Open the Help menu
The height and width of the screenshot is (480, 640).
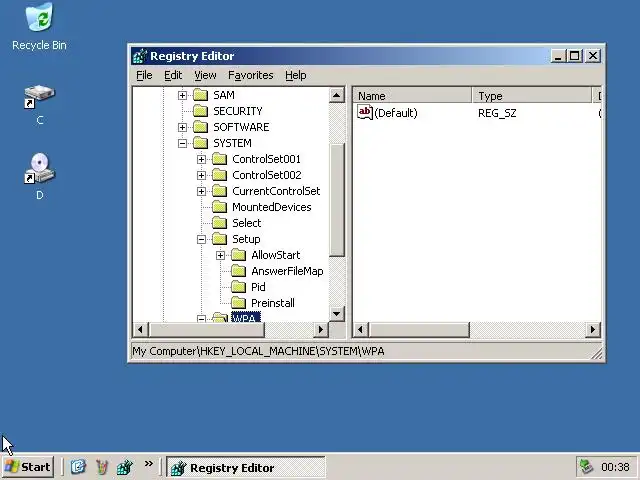coord(296,75)
